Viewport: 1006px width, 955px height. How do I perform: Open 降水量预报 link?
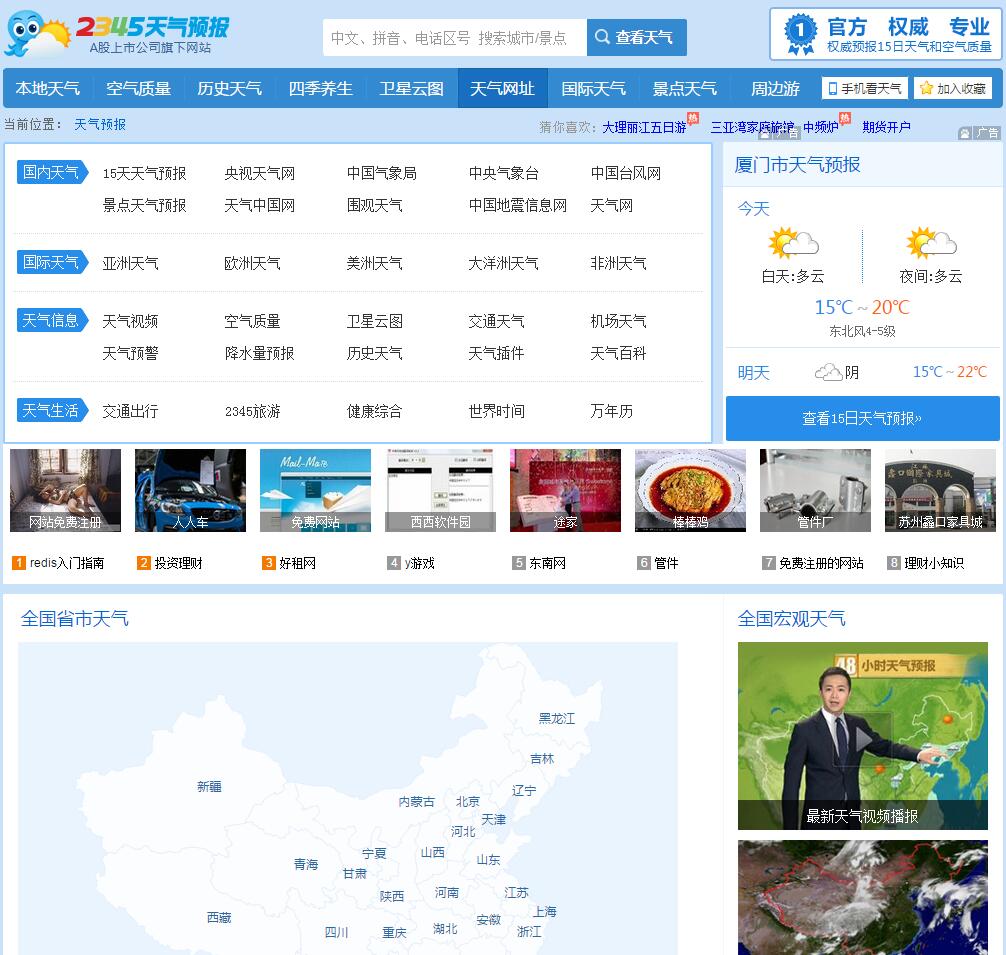pos(259,353)
